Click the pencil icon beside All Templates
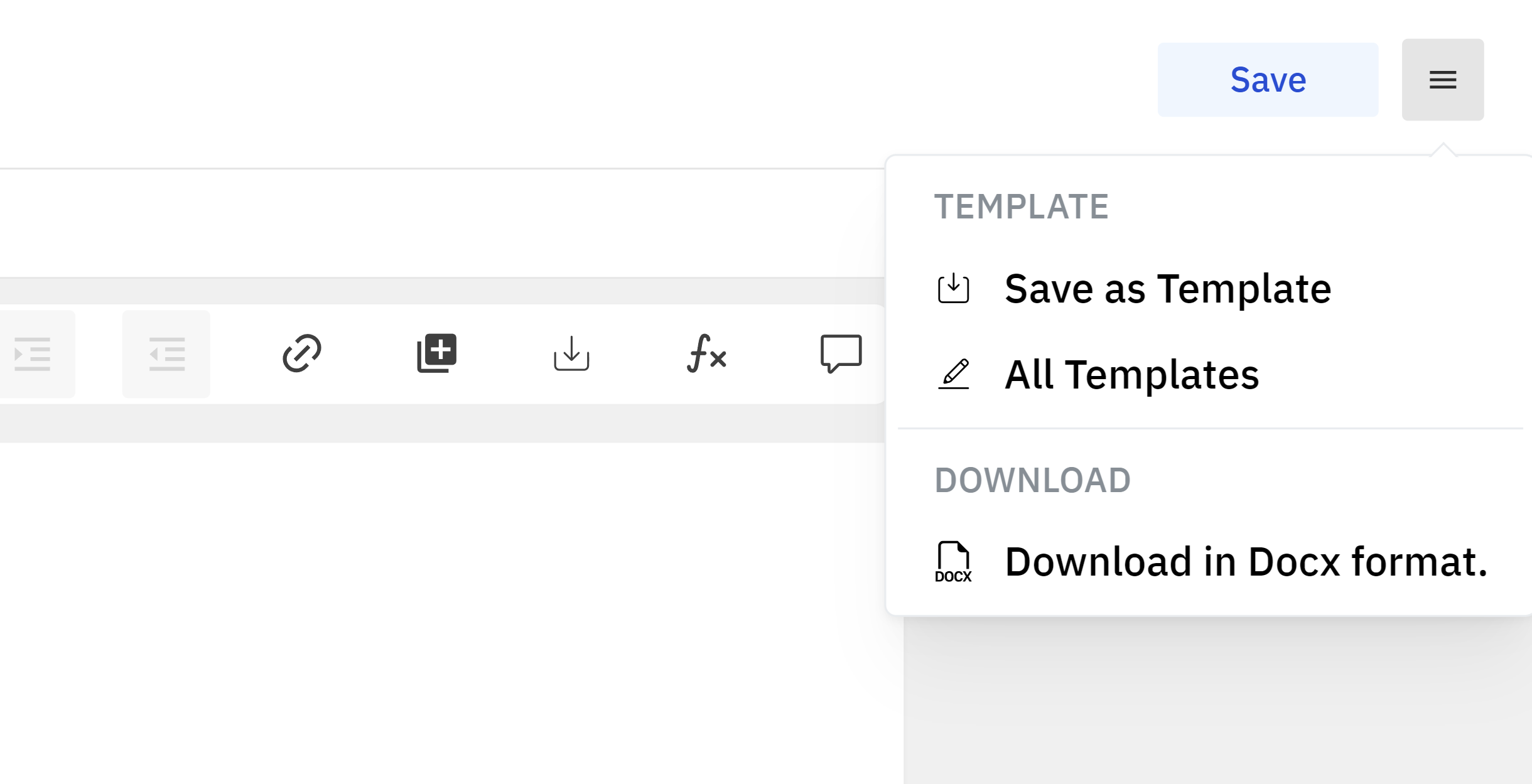This screenshot has width=1532, height=784. tap(954, 375)
